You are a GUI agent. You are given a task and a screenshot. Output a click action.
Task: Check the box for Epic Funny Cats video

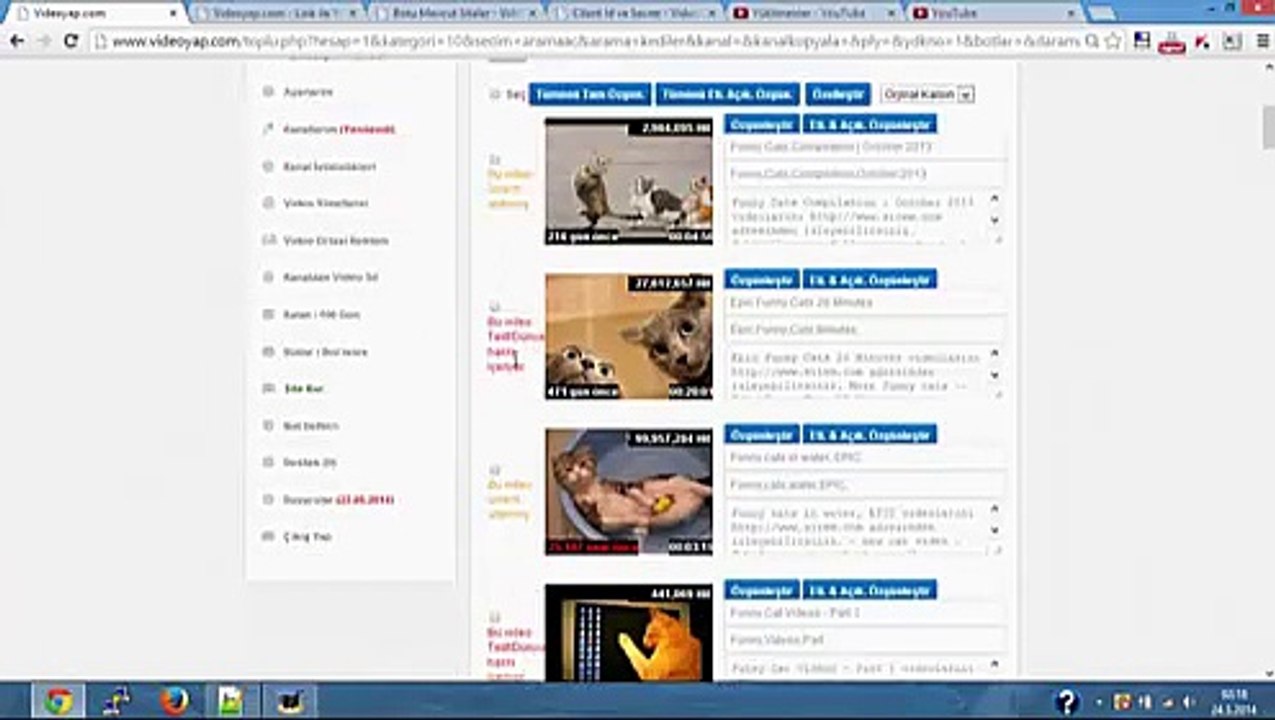(494, 307)
